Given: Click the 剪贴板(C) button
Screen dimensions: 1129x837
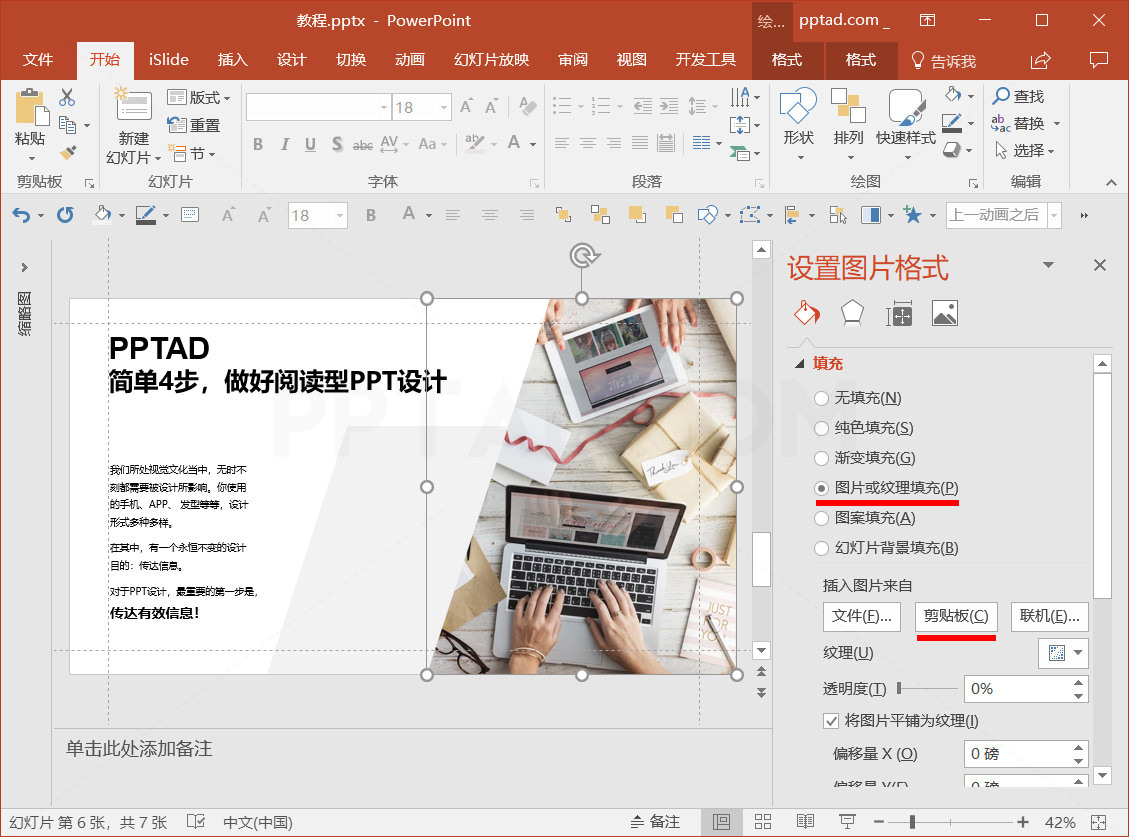Looking at the screenshot, I should tap(956, 616).
